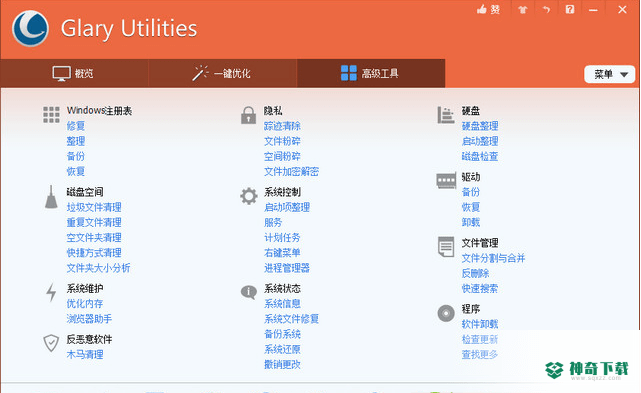The height and width of the screenshot is (393, 641).
Task: Open 快捷方式清理 tool
Action: point(94,253)
